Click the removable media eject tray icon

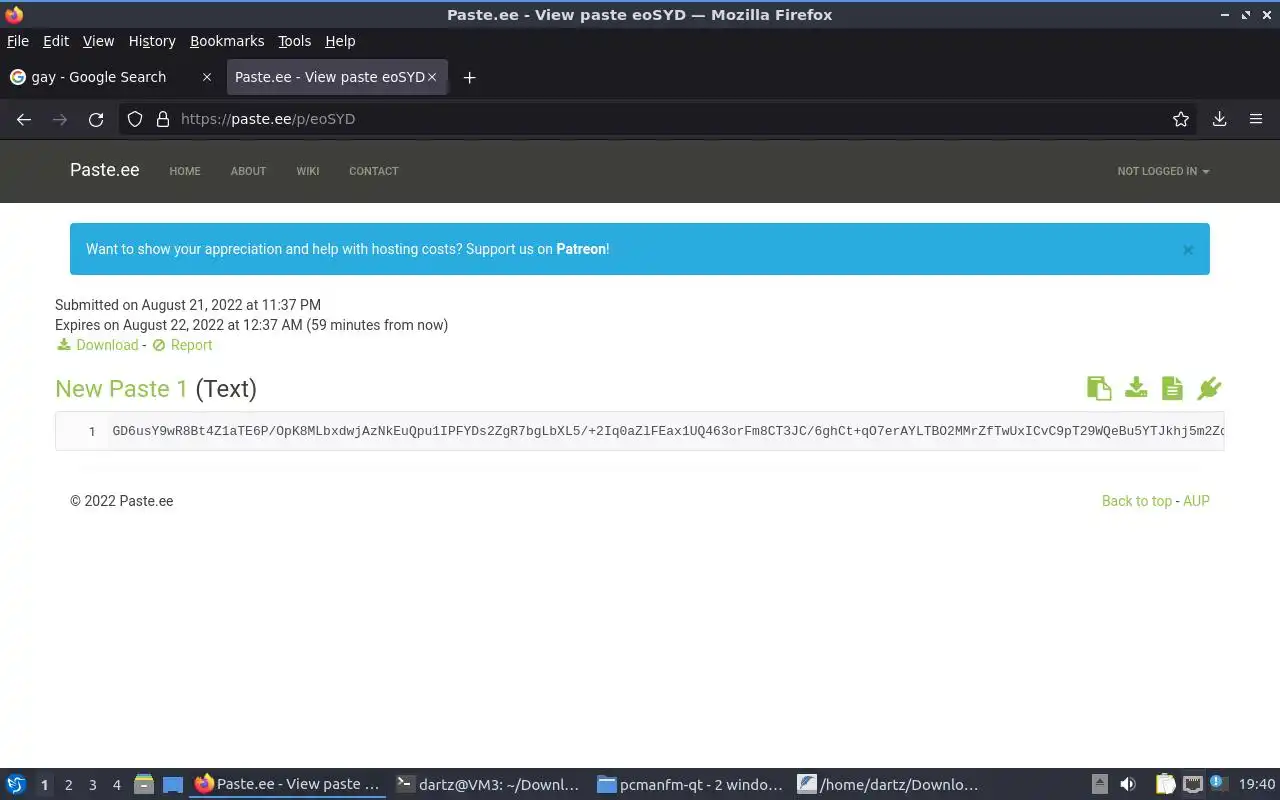pos(1099,785)
